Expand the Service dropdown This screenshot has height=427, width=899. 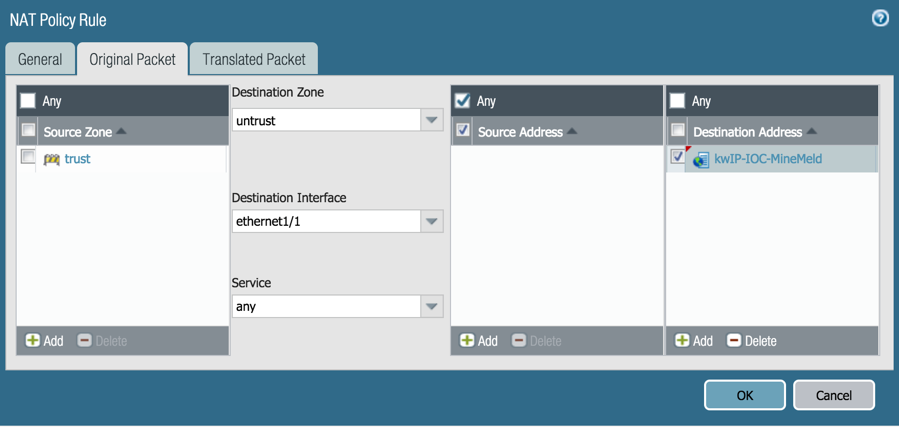pyautogui.click(x=432, y=306)
